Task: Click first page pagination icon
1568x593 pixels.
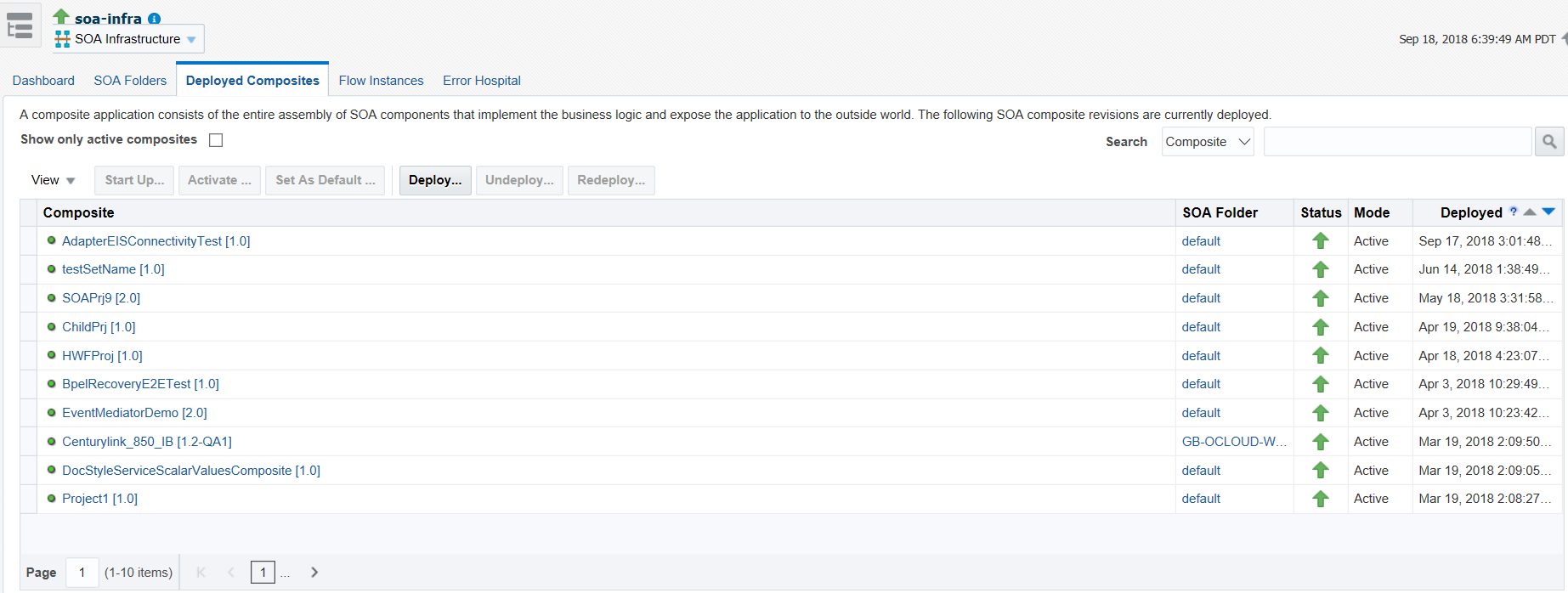Action: click(201, 573)
